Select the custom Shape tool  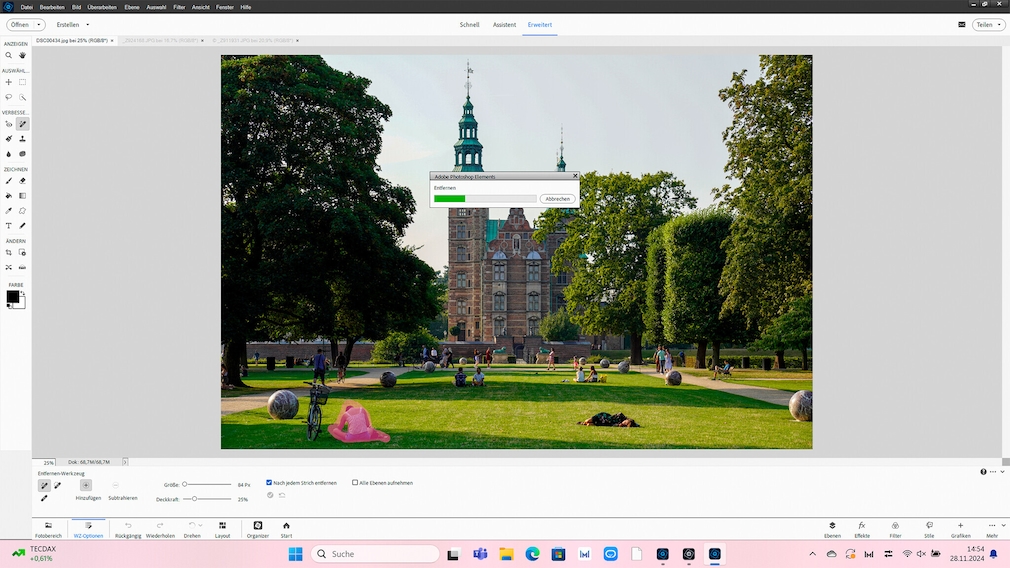(23, 211)
